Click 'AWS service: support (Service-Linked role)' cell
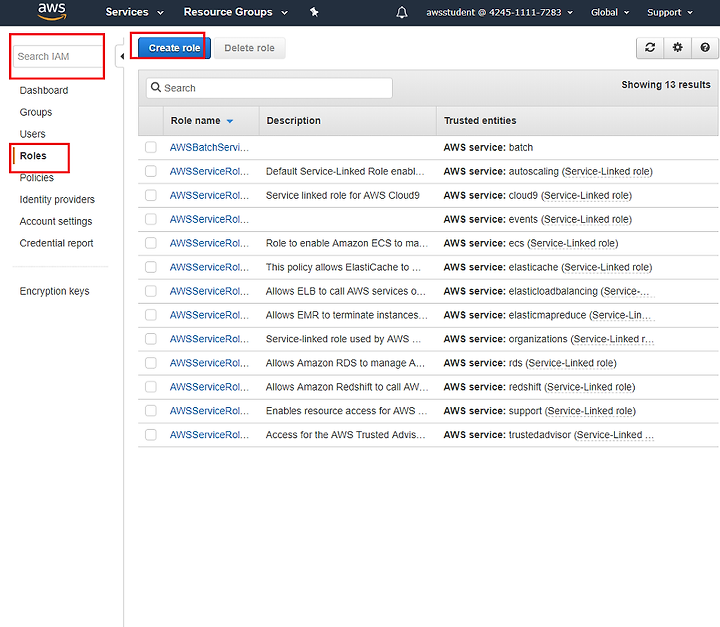This screenshot has height=627, width=720. 540,411
